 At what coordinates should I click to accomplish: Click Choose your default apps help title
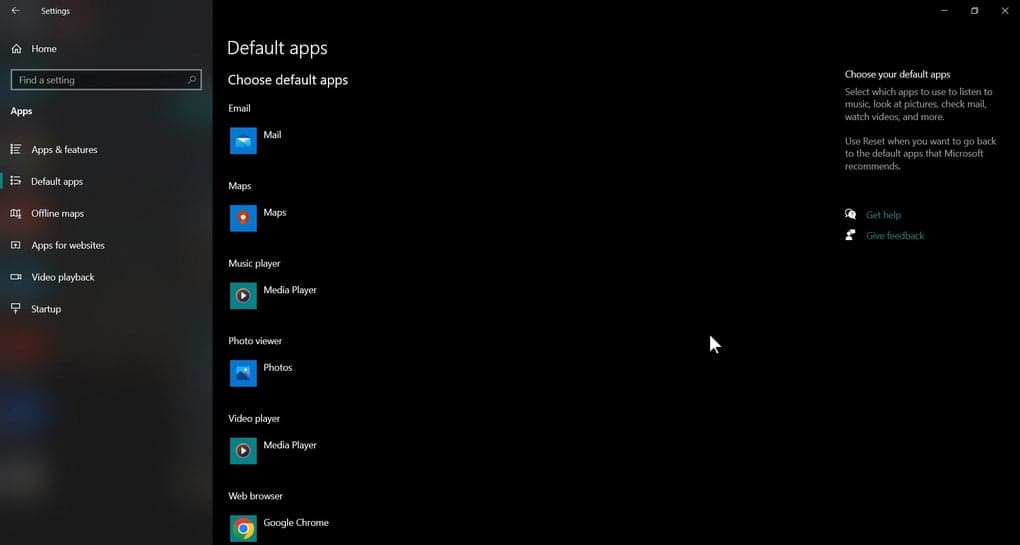(x=898, y=75)
